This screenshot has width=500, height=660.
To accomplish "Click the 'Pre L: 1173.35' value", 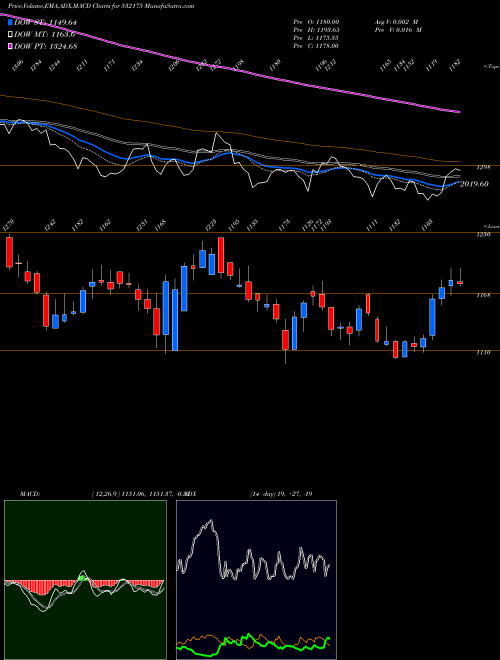I will point(316,38).
